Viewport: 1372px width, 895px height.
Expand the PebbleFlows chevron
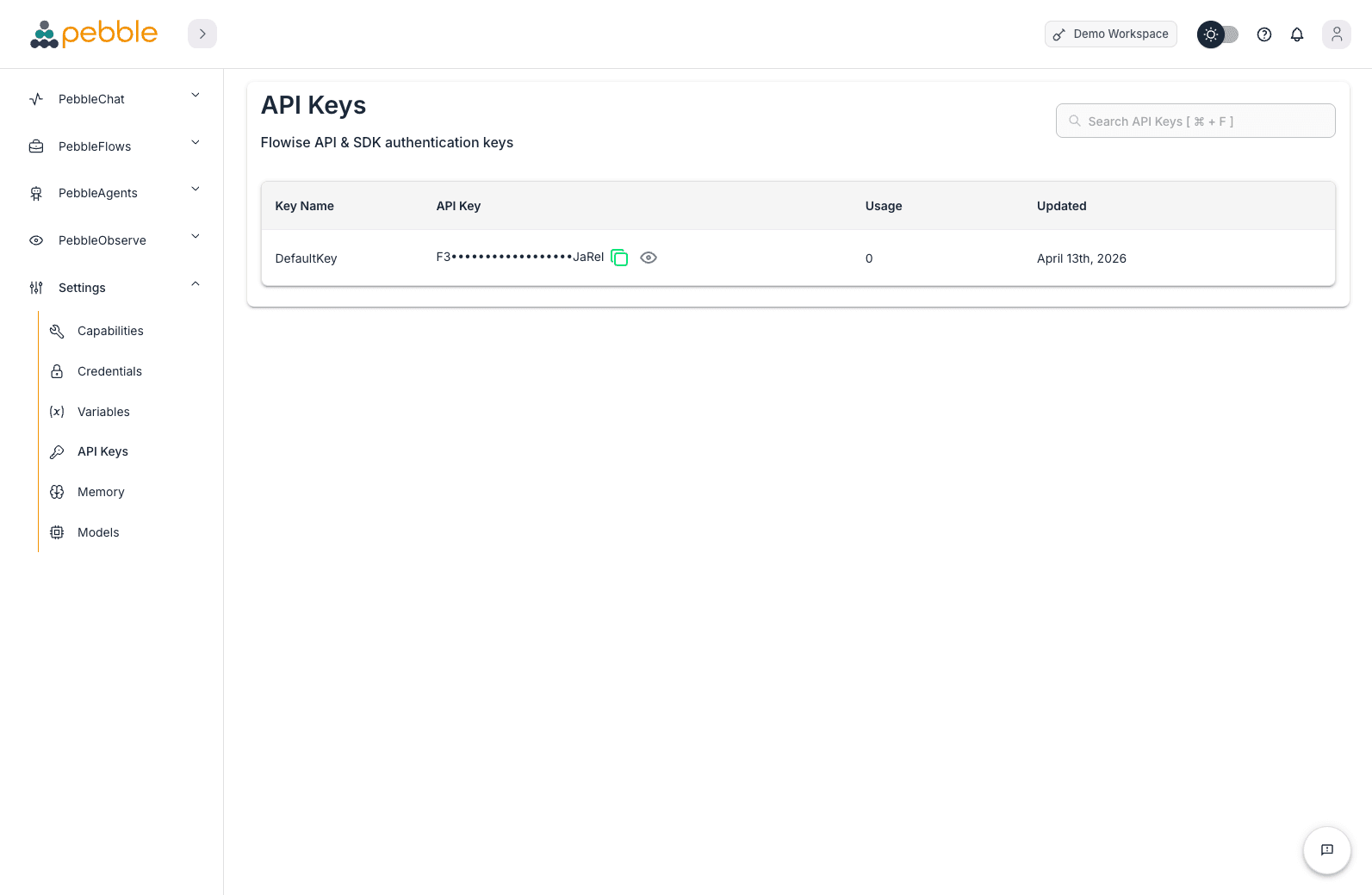click(x=196, y=143)
